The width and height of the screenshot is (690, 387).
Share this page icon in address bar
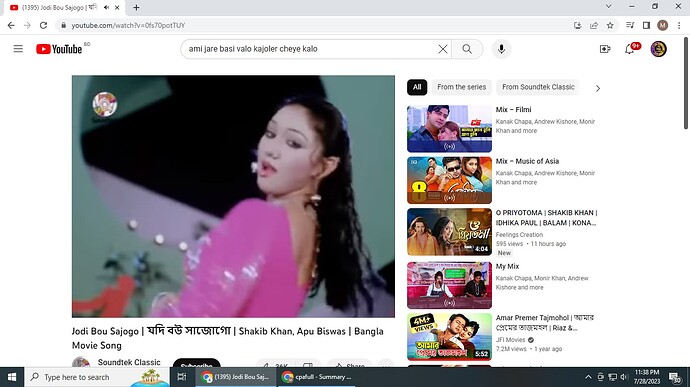594,26
